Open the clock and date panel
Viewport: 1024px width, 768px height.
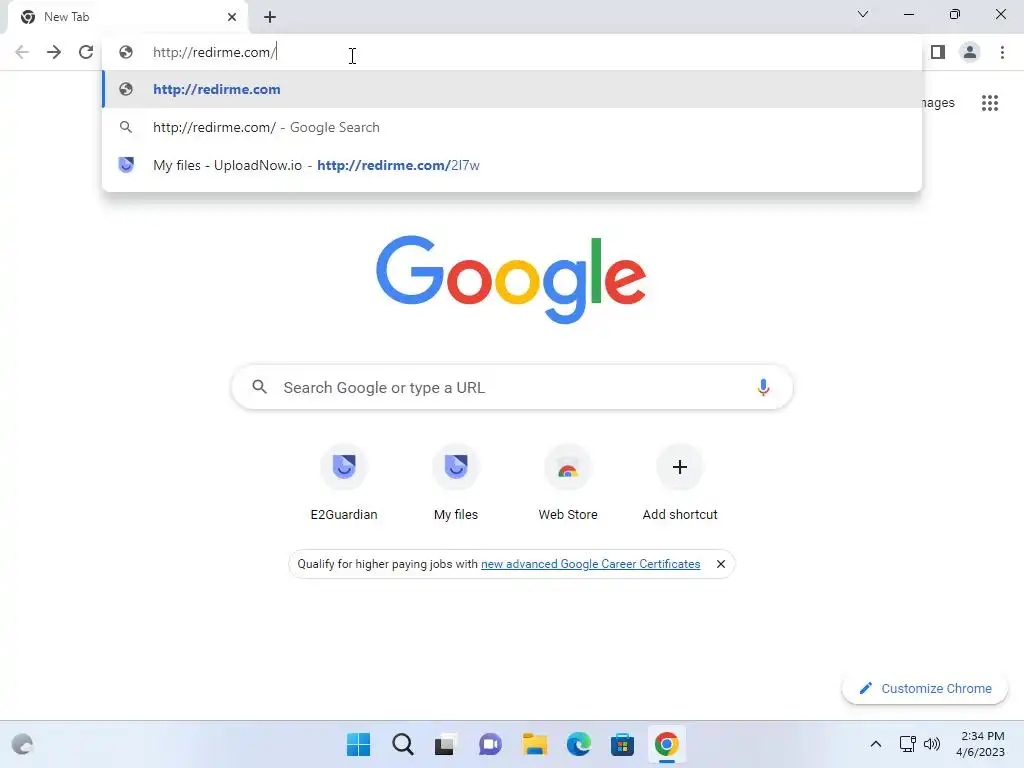coord(980,744)
